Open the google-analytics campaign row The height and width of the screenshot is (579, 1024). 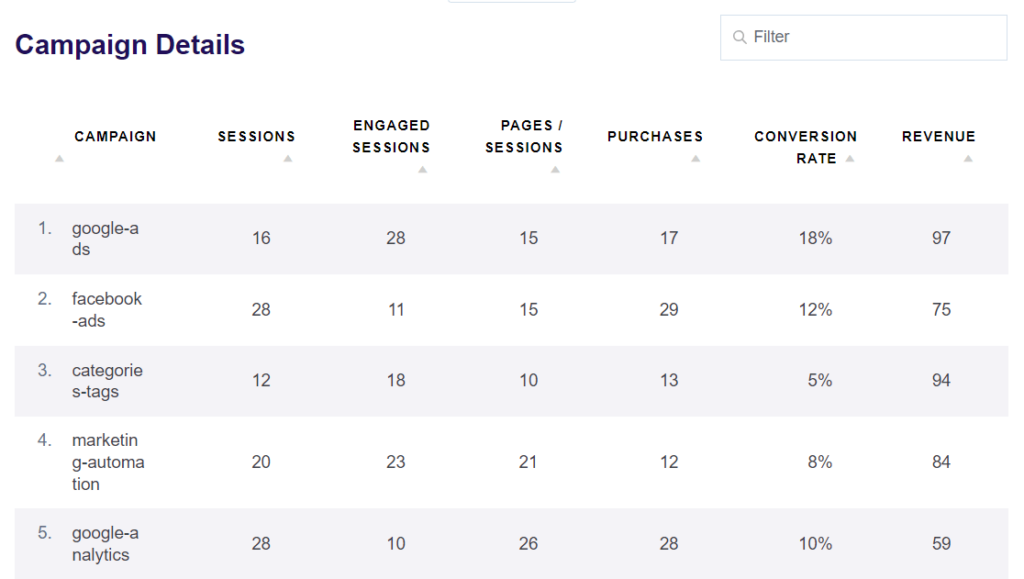point(105,544)
